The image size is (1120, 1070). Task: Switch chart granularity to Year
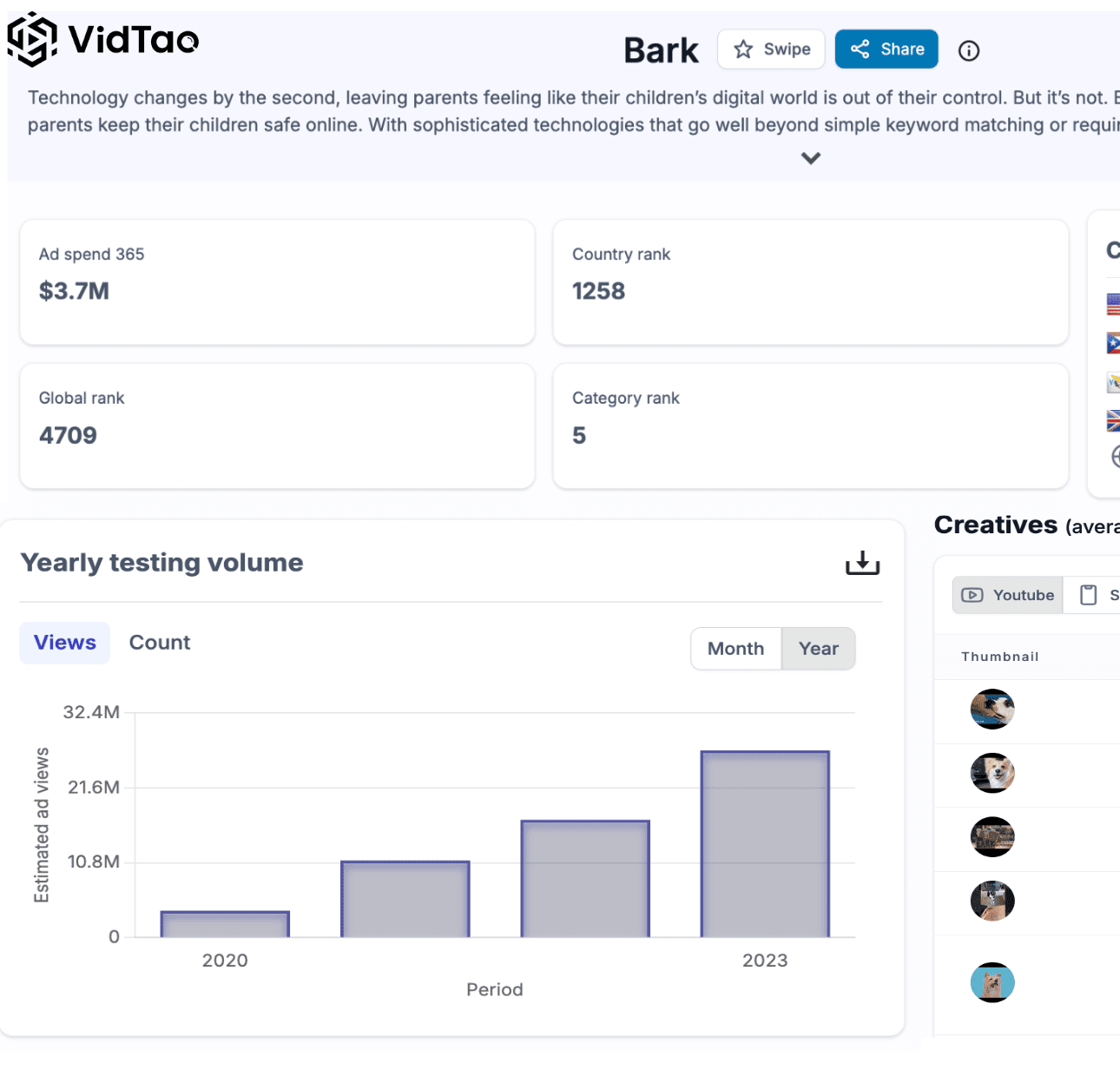click(818, 649)
